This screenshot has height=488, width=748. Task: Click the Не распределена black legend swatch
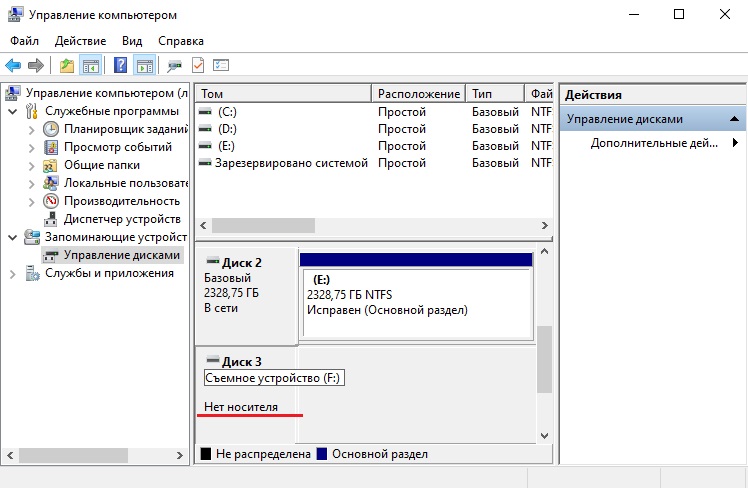(x=206, y=454)
